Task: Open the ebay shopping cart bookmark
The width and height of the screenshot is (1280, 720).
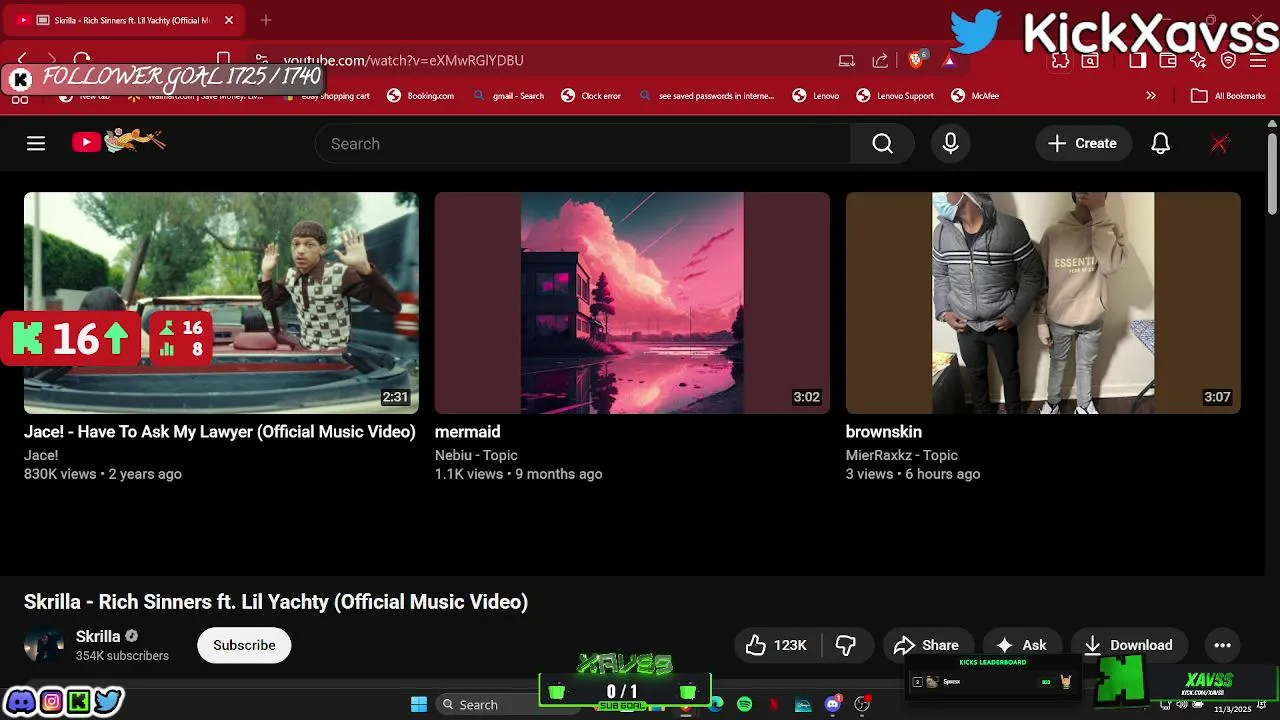Action: pos(327,96)
